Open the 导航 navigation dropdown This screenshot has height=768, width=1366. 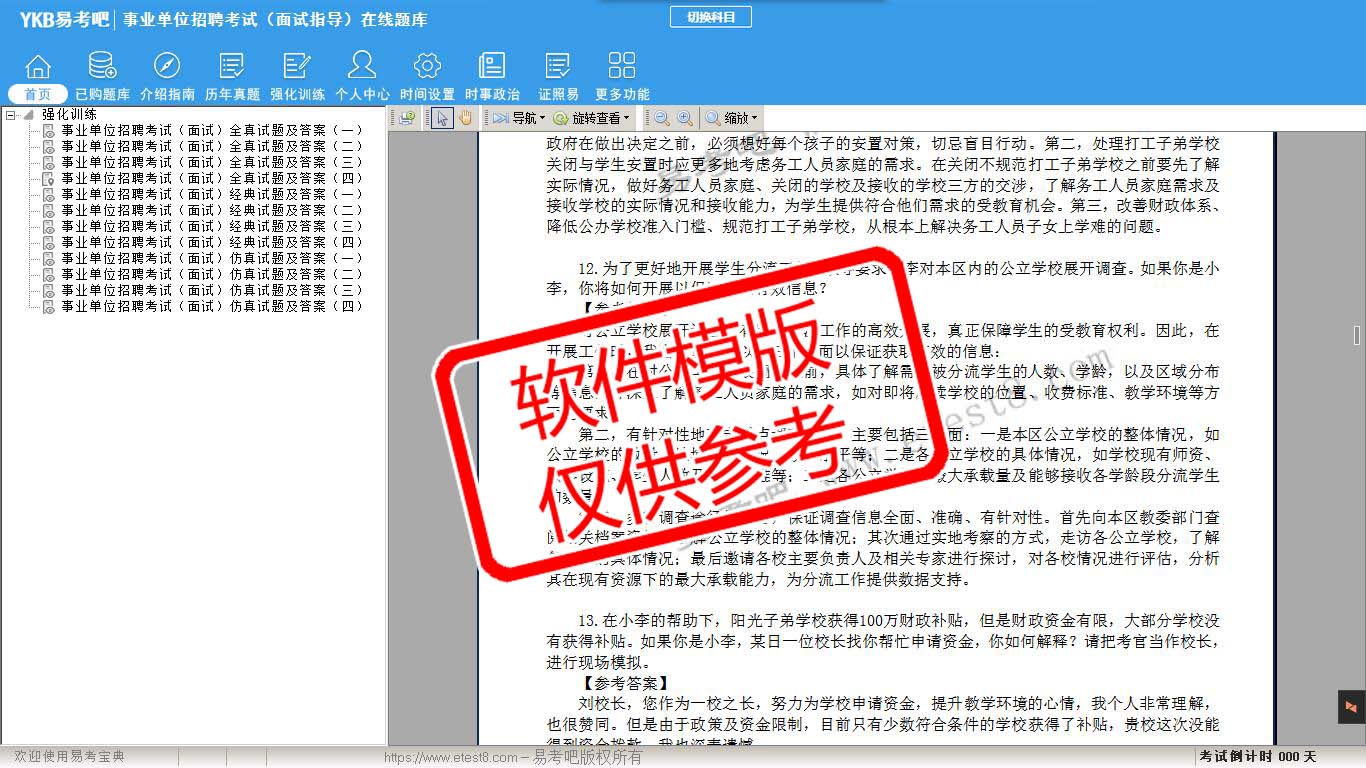click(518, 118)
